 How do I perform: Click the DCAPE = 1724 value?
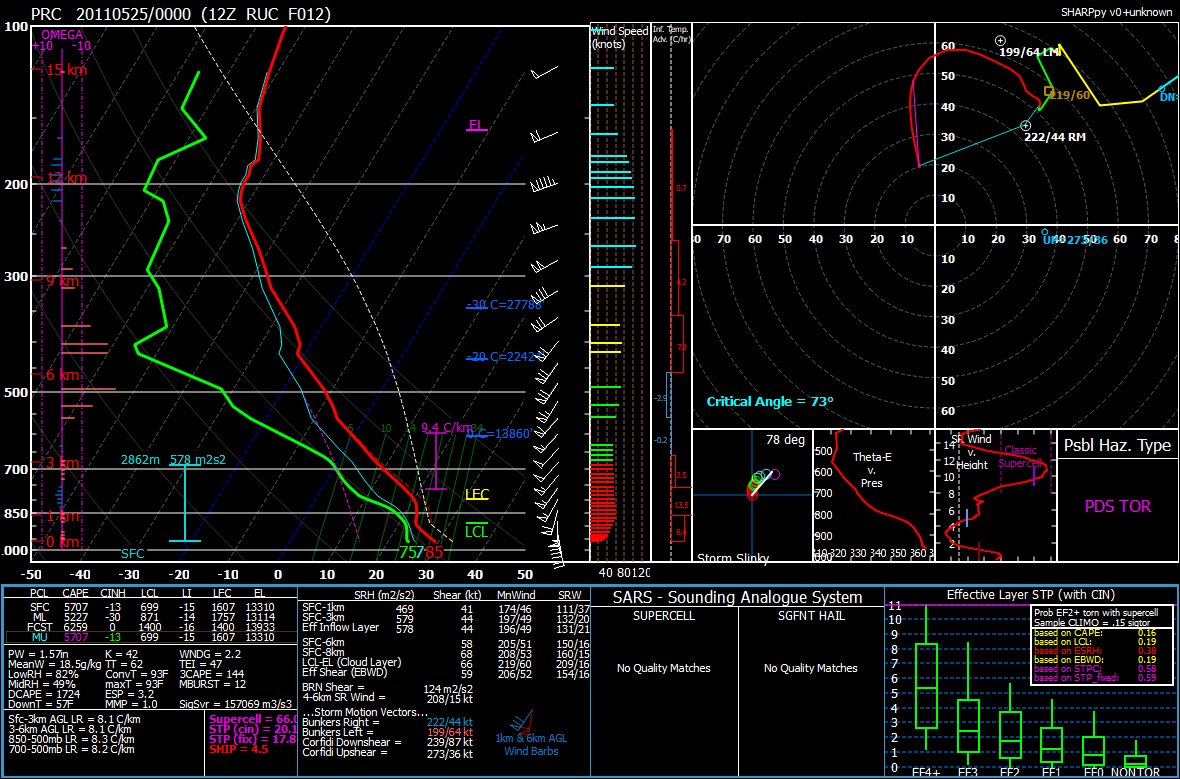pyautogui.click(x=42, y=693)
